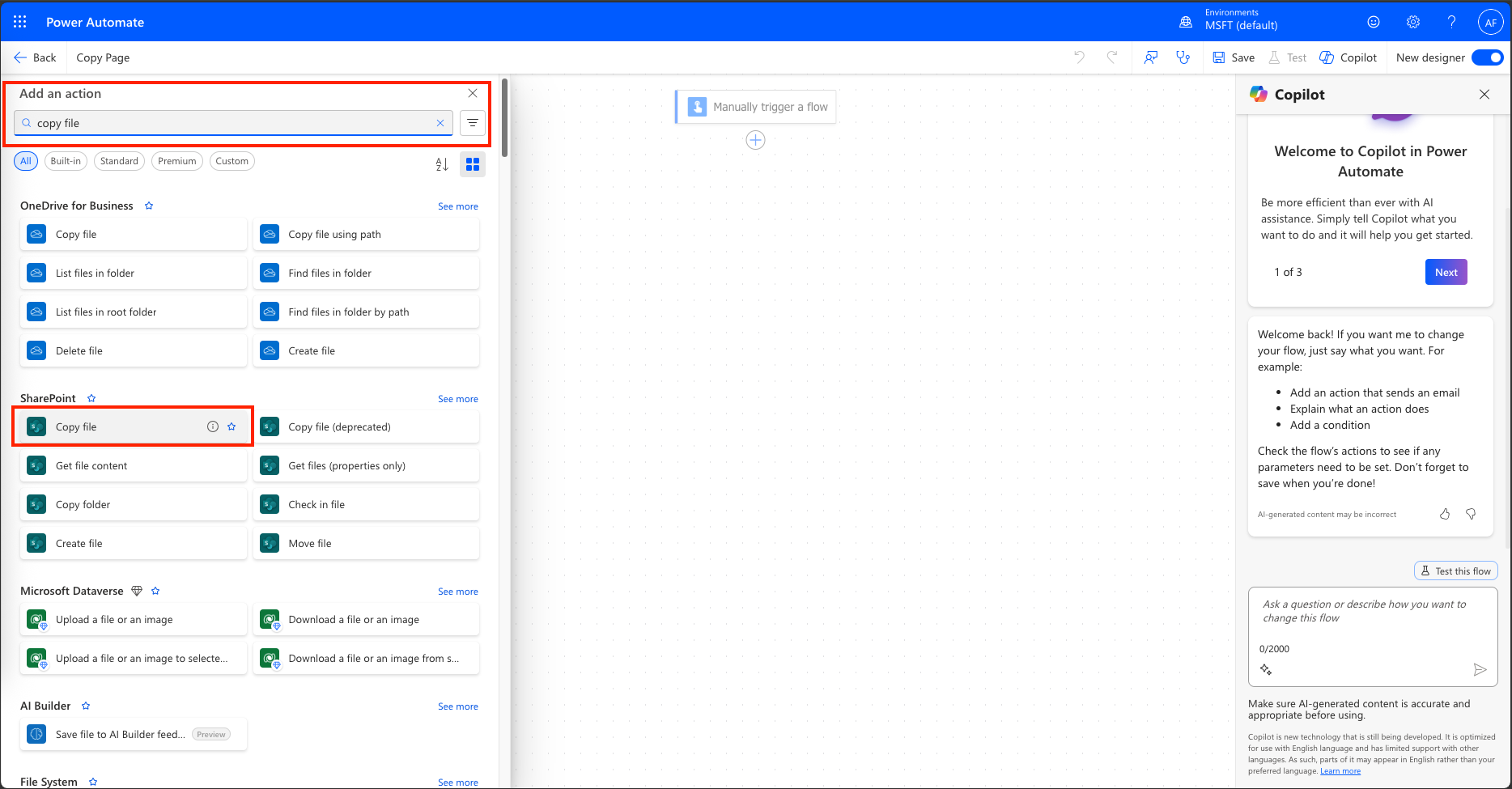1512x789 pixels.
Task: Toggle the New designer switch
Action: [1487, 57]
